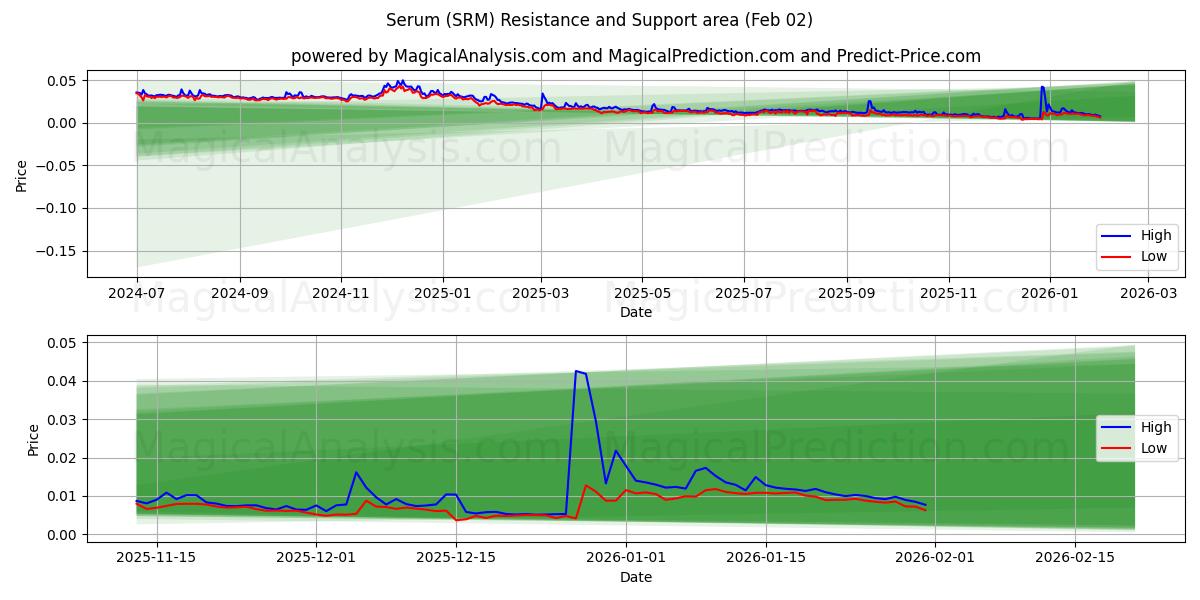Select the Date axis label on bottom chart

(x=635, y=576)
